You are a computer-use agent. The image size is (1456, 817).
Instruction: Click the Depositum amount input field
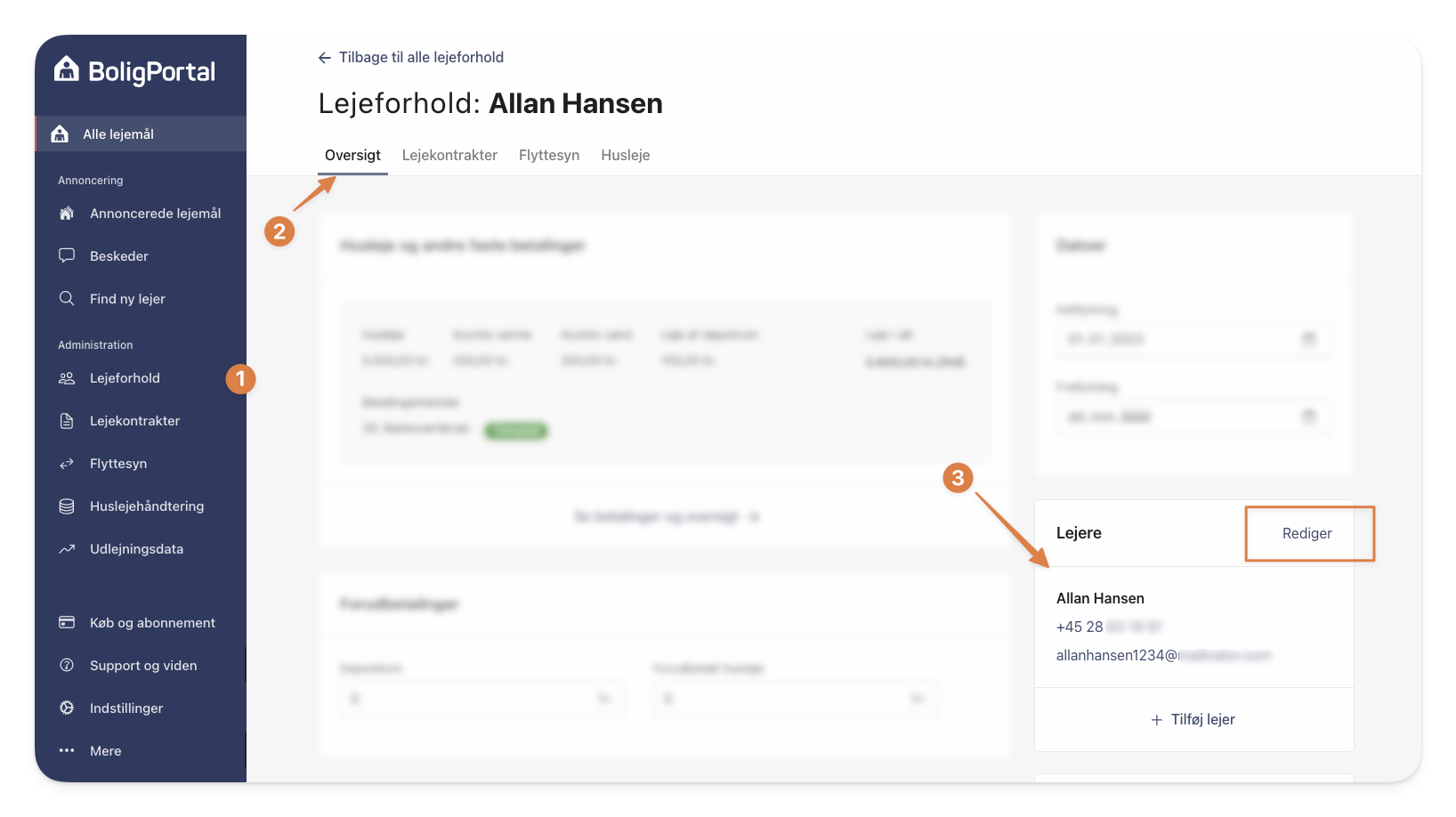tap(481, 699)
